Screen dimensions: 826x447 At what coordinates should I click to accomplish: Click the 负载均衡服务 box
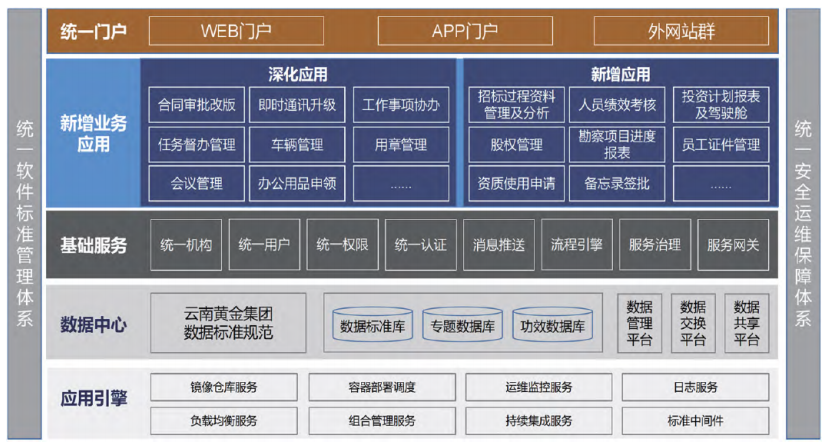[x=223, y=421]
